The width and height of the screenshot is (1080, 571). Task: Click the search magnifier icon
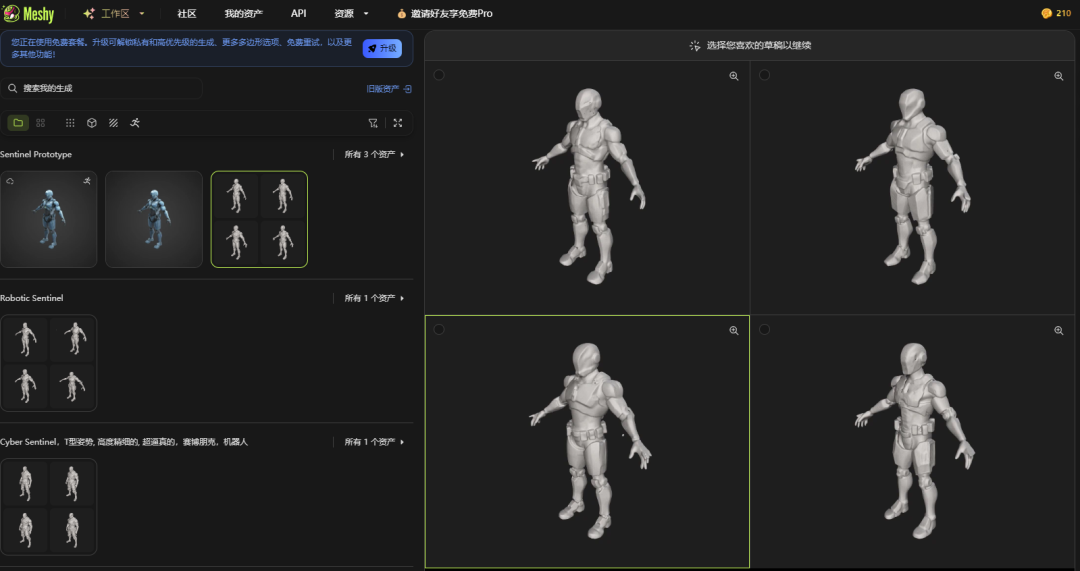[12, 88]
